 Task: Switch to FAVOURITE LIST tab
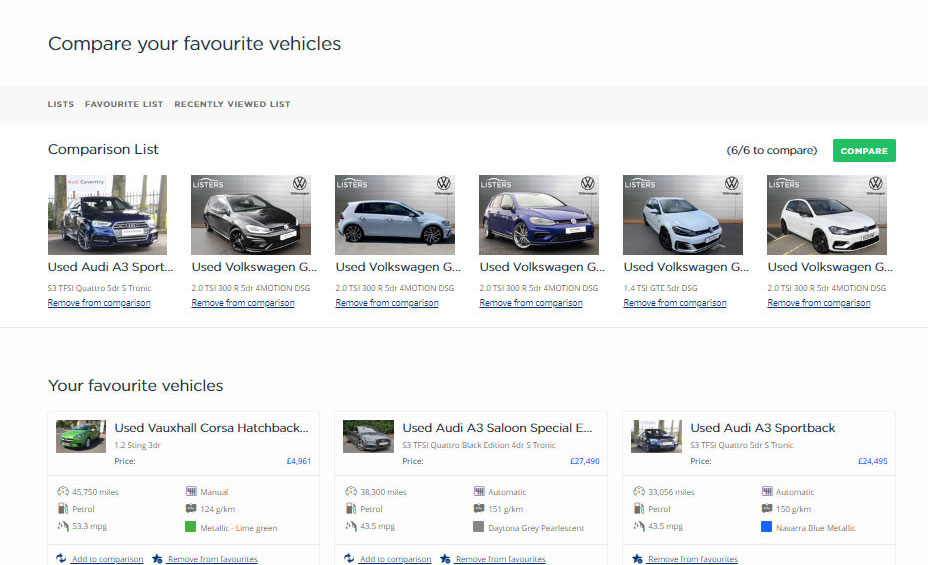tap(124, 104)
